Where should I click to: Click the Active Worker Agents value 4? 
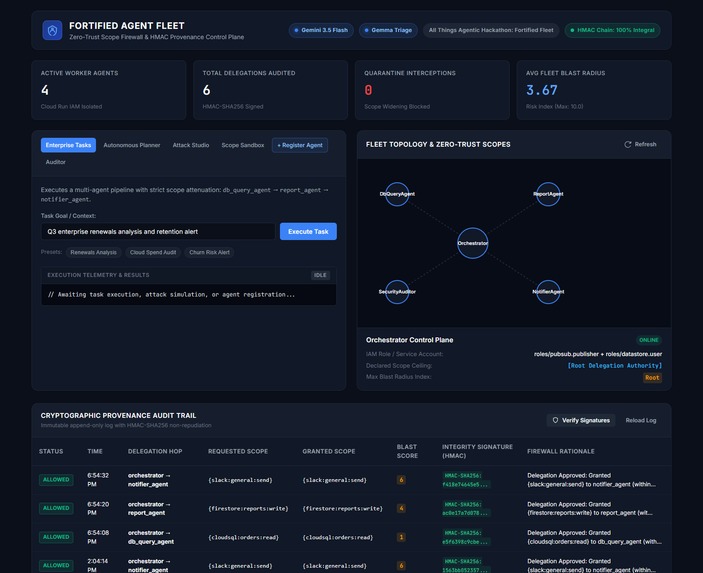[45, 90]
